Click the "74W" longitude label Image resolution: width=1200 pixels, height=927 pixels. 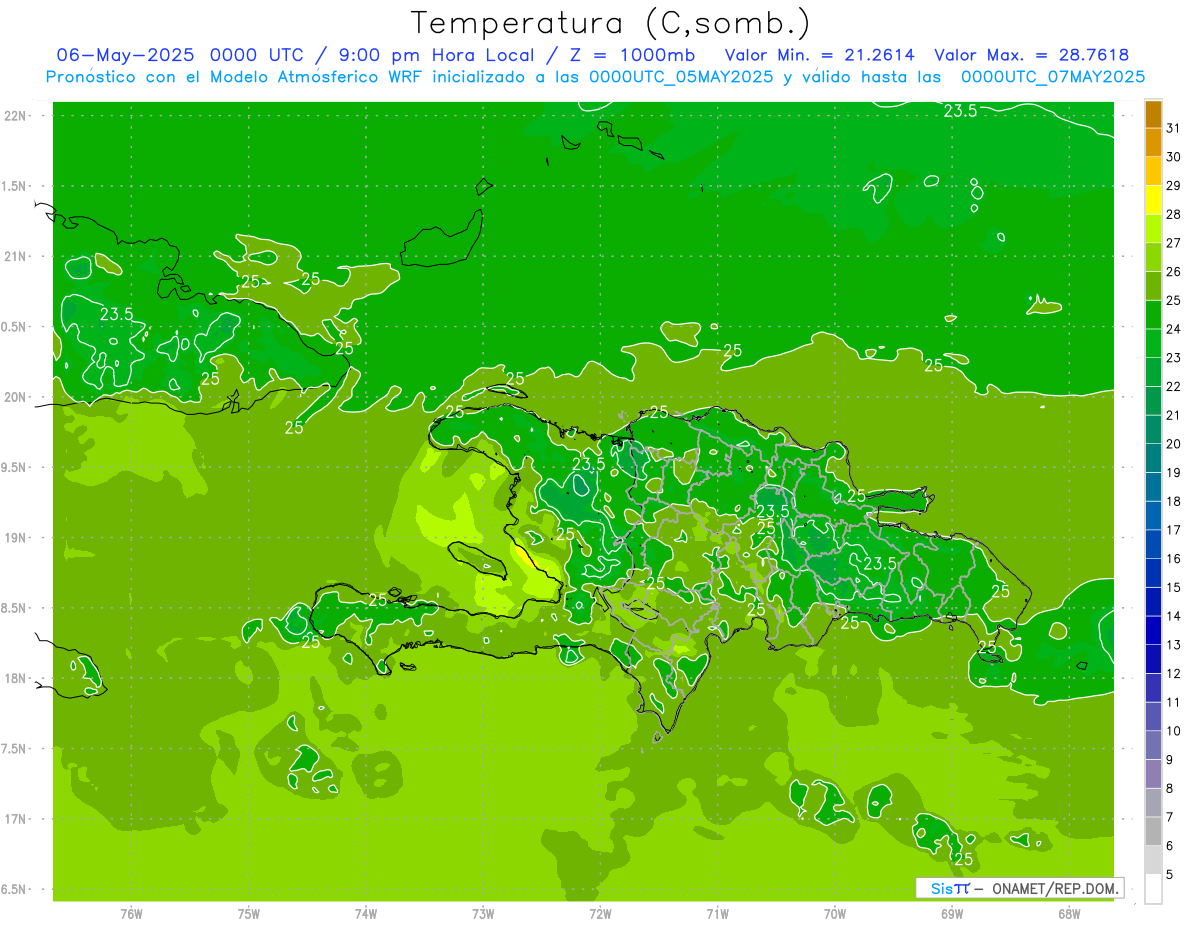point(366,914)
